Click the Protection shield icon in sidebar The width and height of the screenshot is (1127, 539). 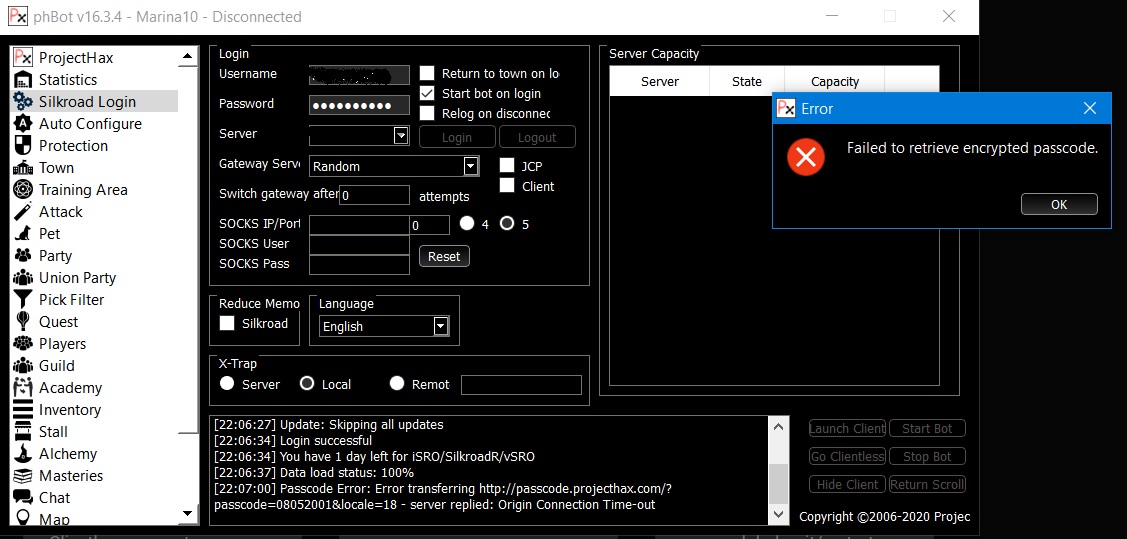[x=23, y=146]
